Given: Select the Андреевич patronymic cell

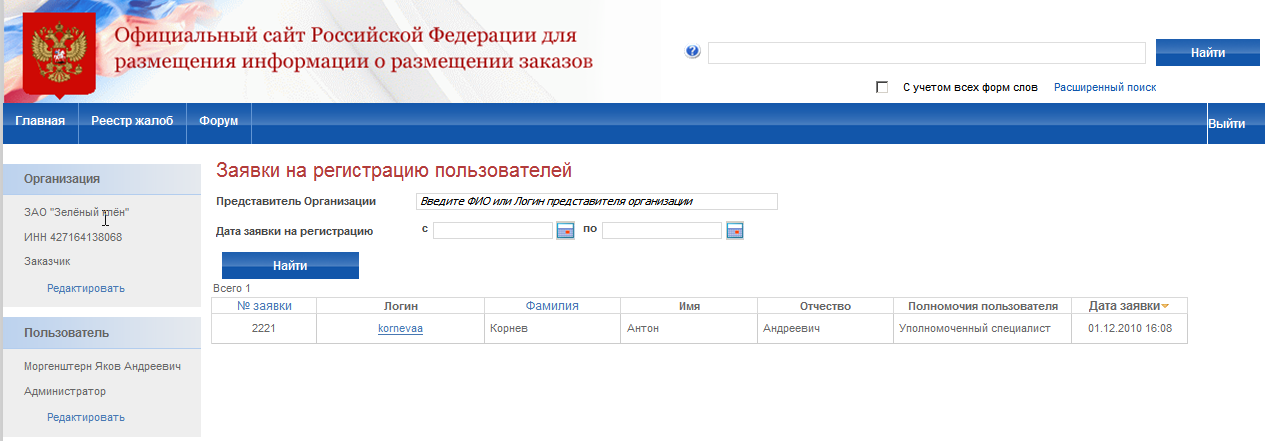Looking at the screenshot, I should [825, 328].
